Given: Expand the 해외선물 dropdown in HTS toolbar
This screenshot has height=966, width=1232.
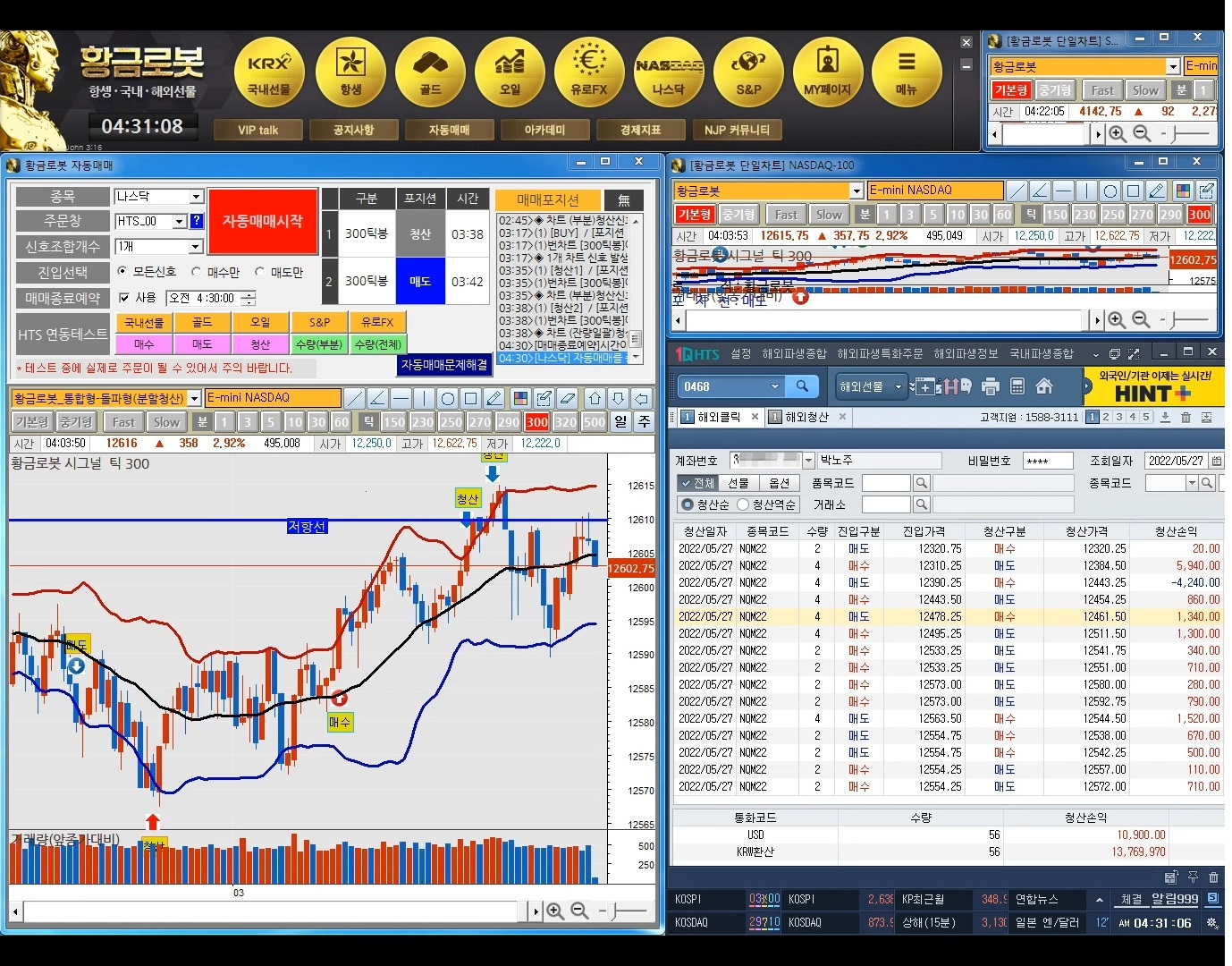Looking at the screenshot, I should coord(899,386).
